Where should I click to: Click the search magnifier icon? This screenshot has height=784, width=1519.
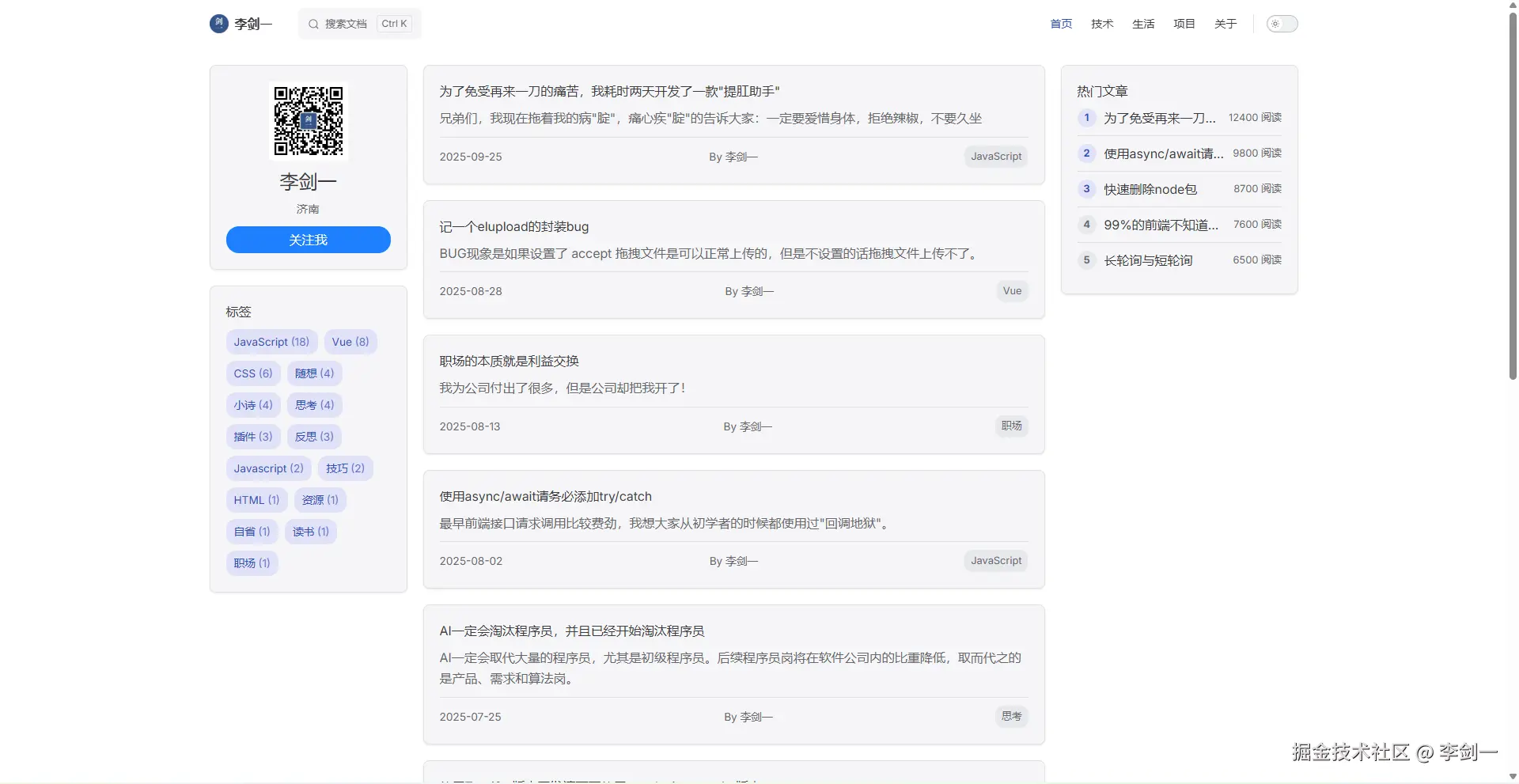point(313,24)
